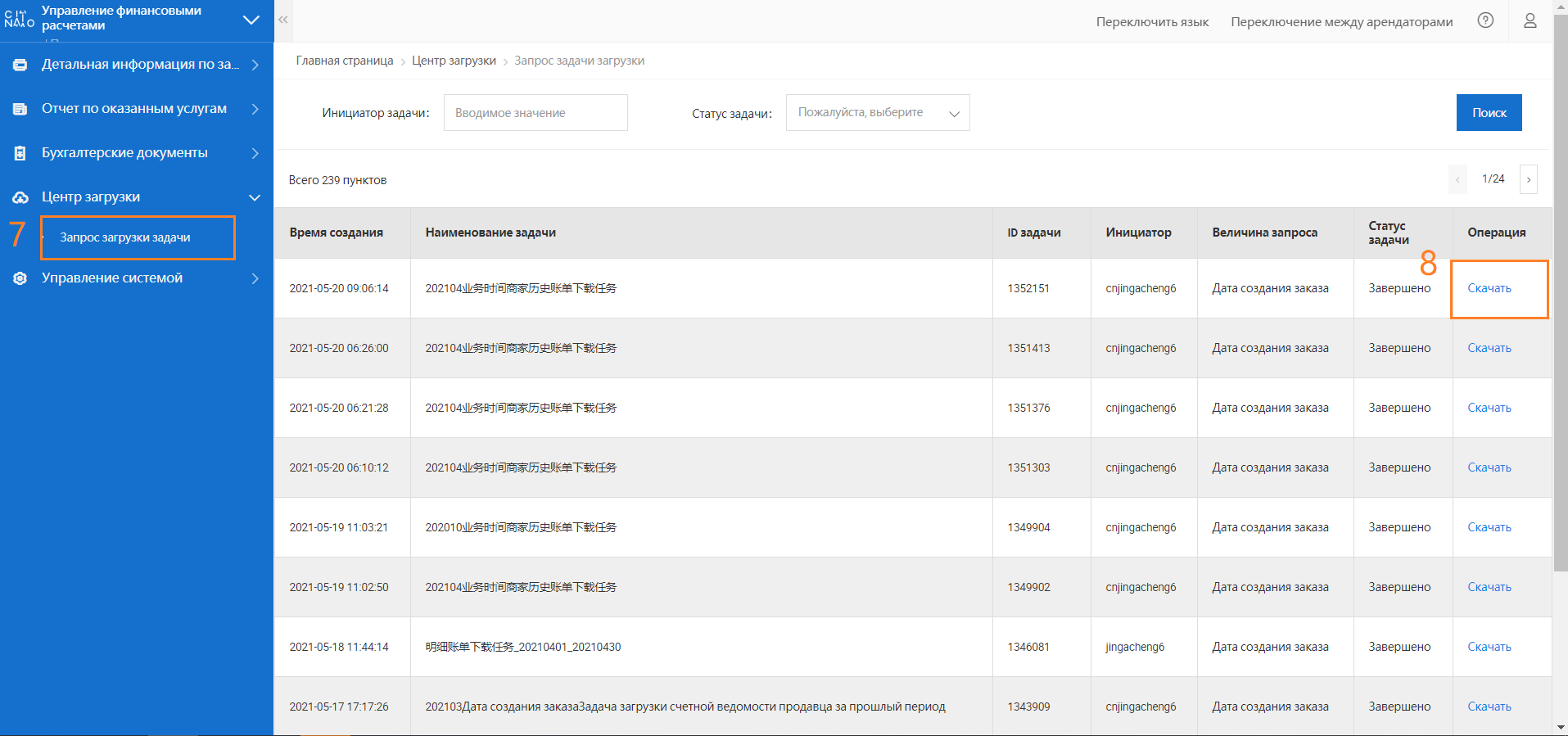Open Центр загрузки menu
The width and height of the screenshot is (1568, 736).
[91, 197]
